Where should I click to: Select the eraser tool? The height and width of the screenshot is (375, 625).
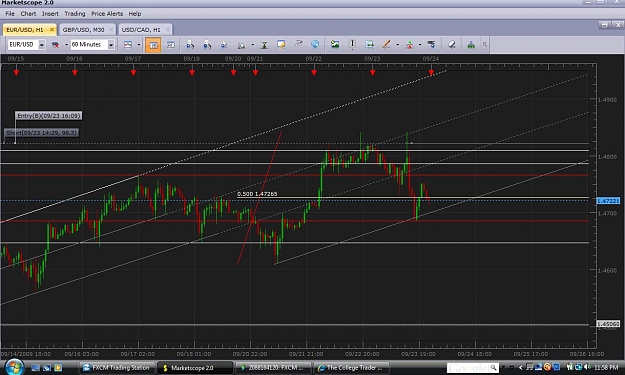click(x=452, y=44)
